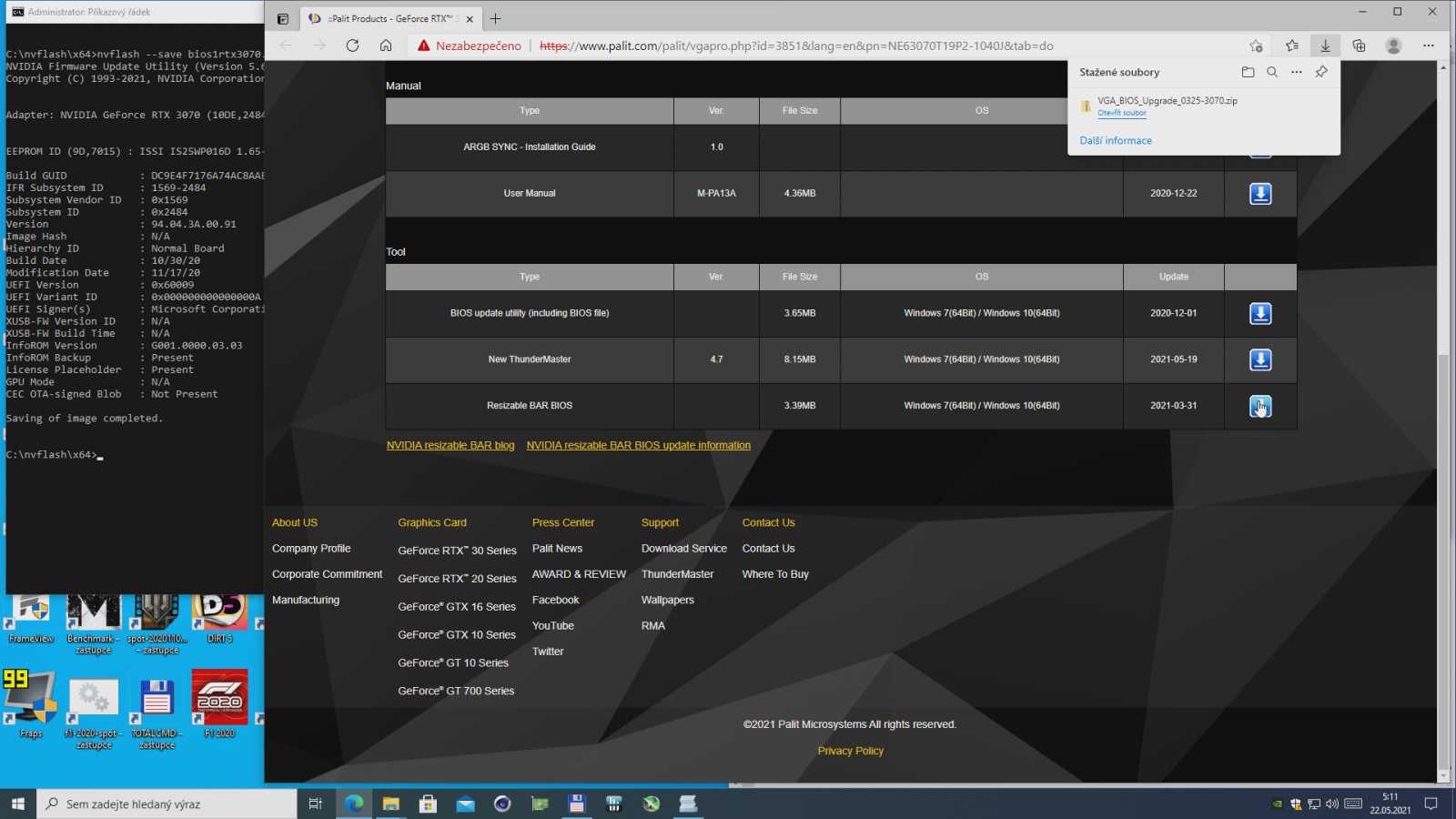Open Download Service footer link

684,549
